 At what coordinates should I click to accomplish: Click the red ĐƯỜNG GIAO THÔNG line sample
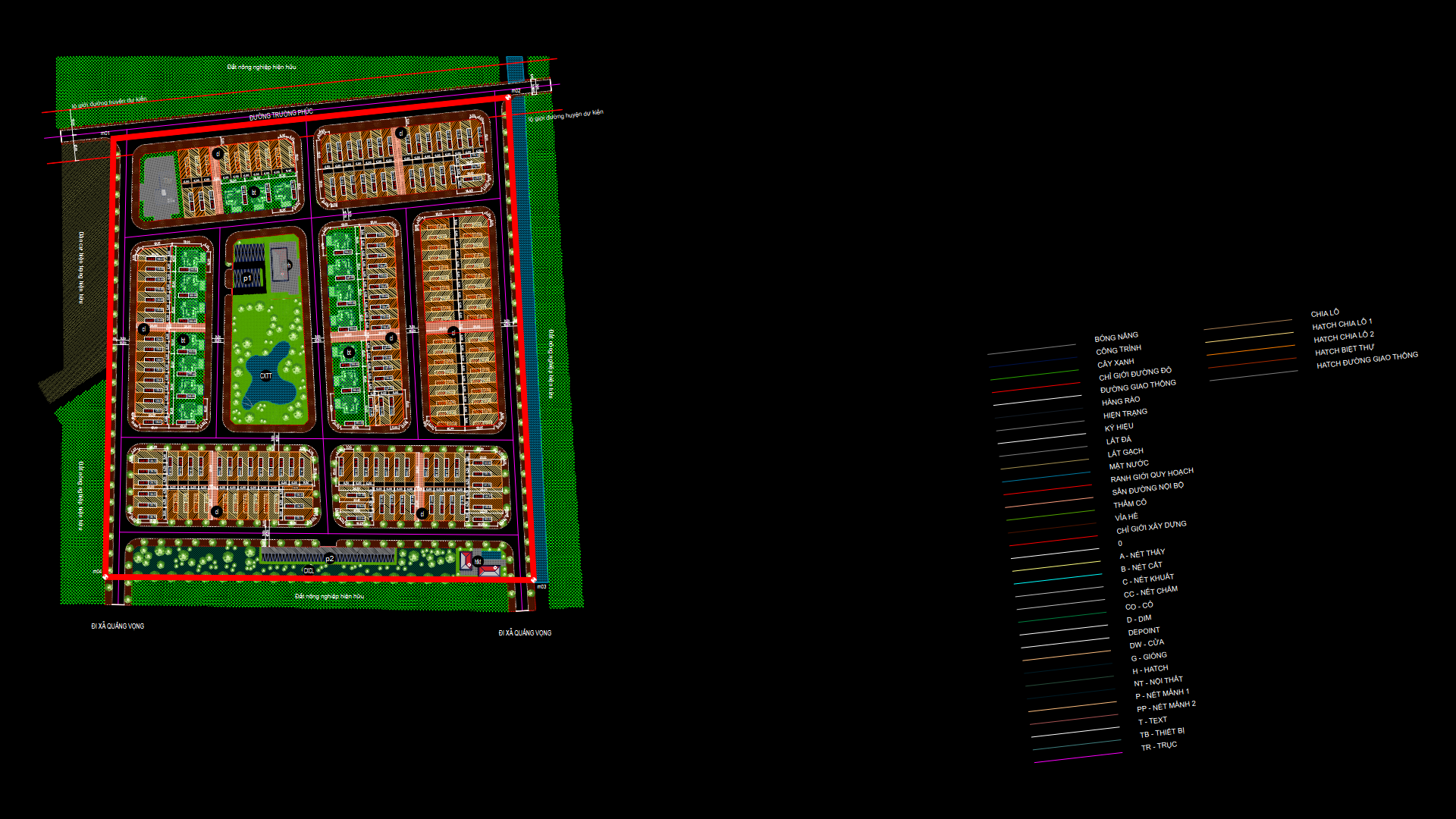coord(1039,388)
